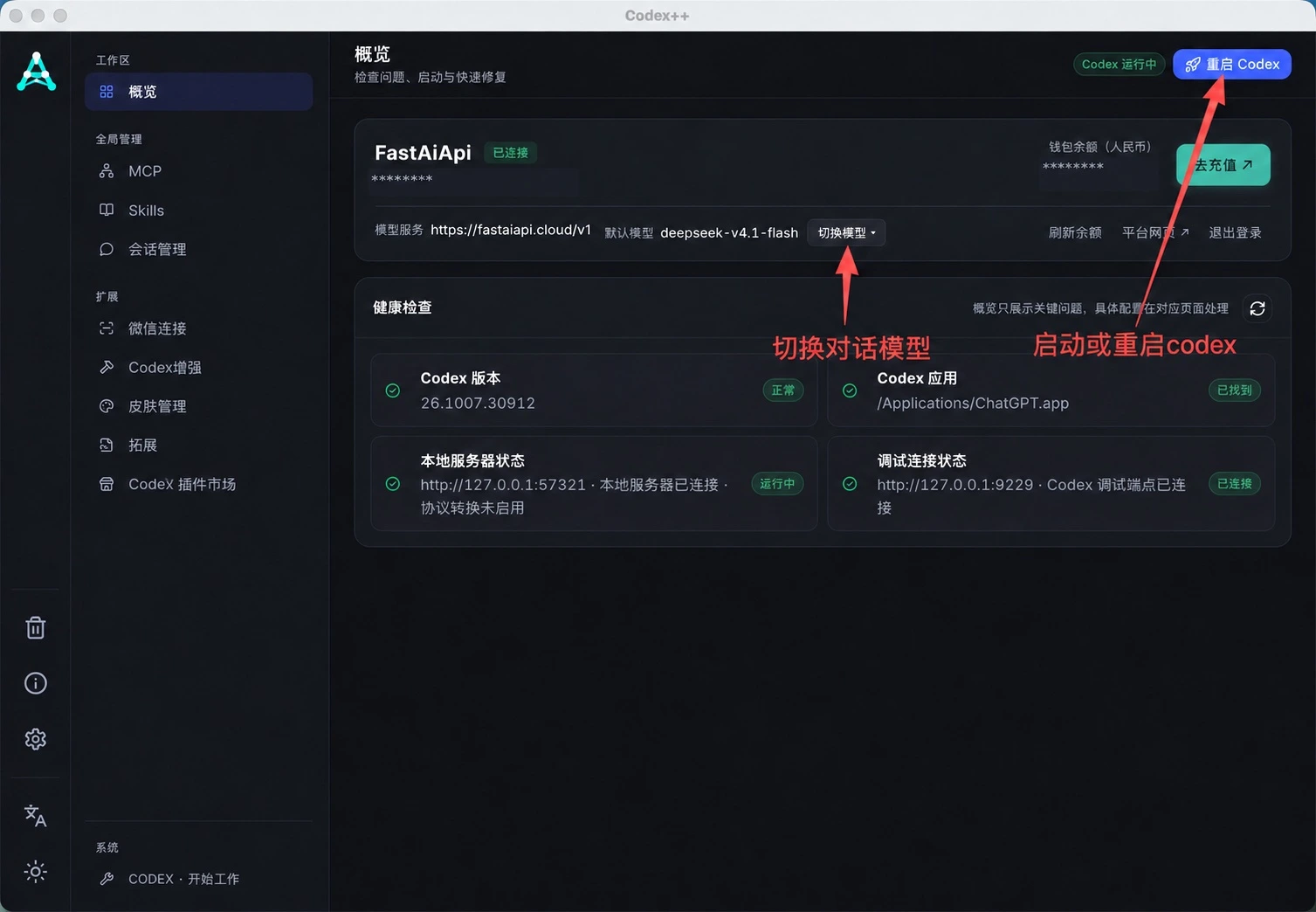Image resolution: width=1316 pixels, height=912 pixels.
Task: Click the Codex 版本 check icon
Action: tap(393, 390)
